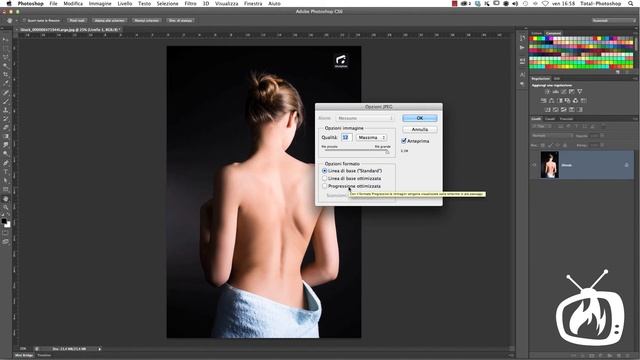
Task: Open the Filtro menu
Action: point(191,3)
